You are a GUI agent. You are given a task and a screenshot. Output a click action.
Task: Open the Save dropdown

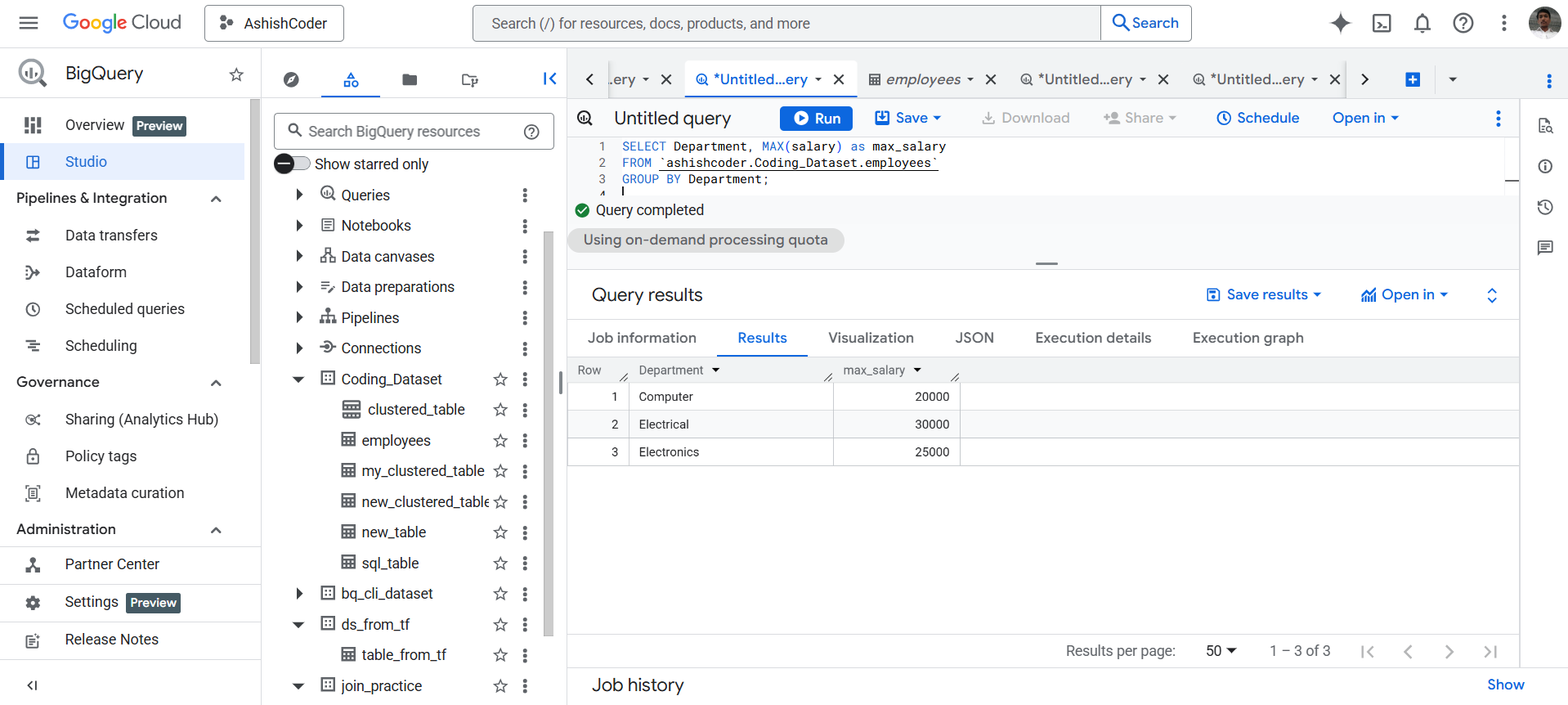pyautogui.click(x=908, y=118)
